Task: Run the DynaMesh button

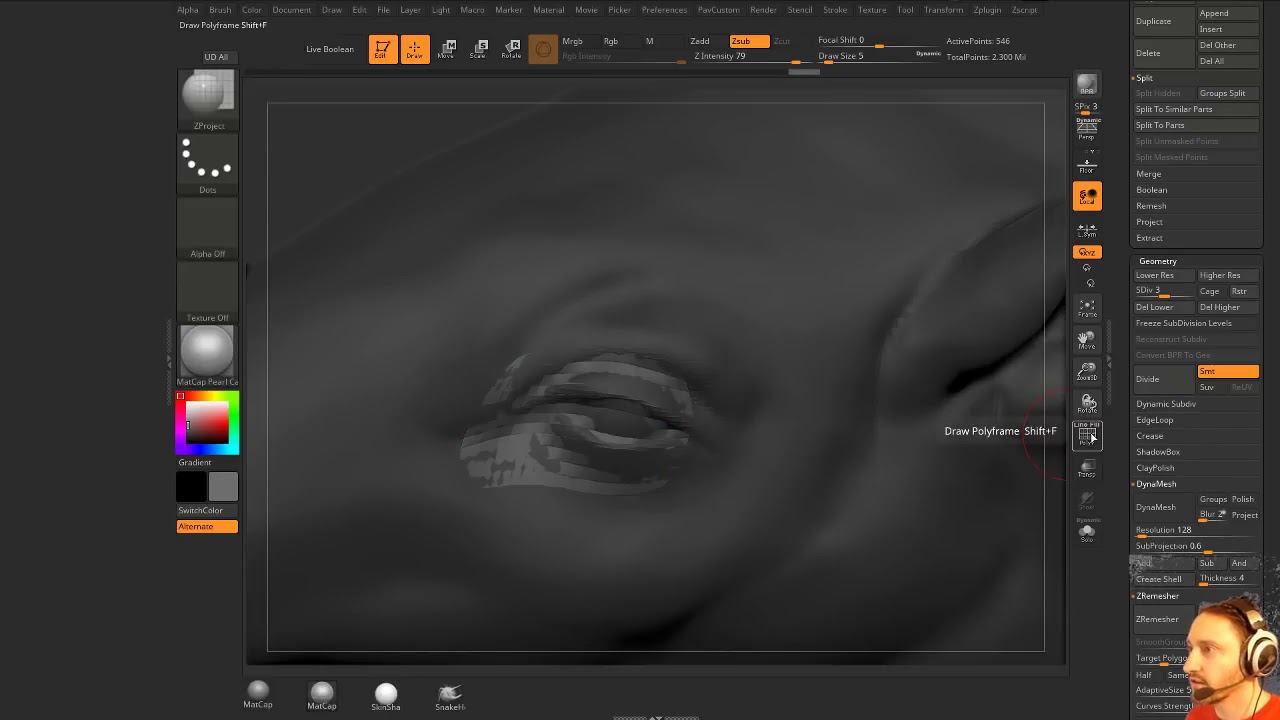Action: [x=1164, y=507]
